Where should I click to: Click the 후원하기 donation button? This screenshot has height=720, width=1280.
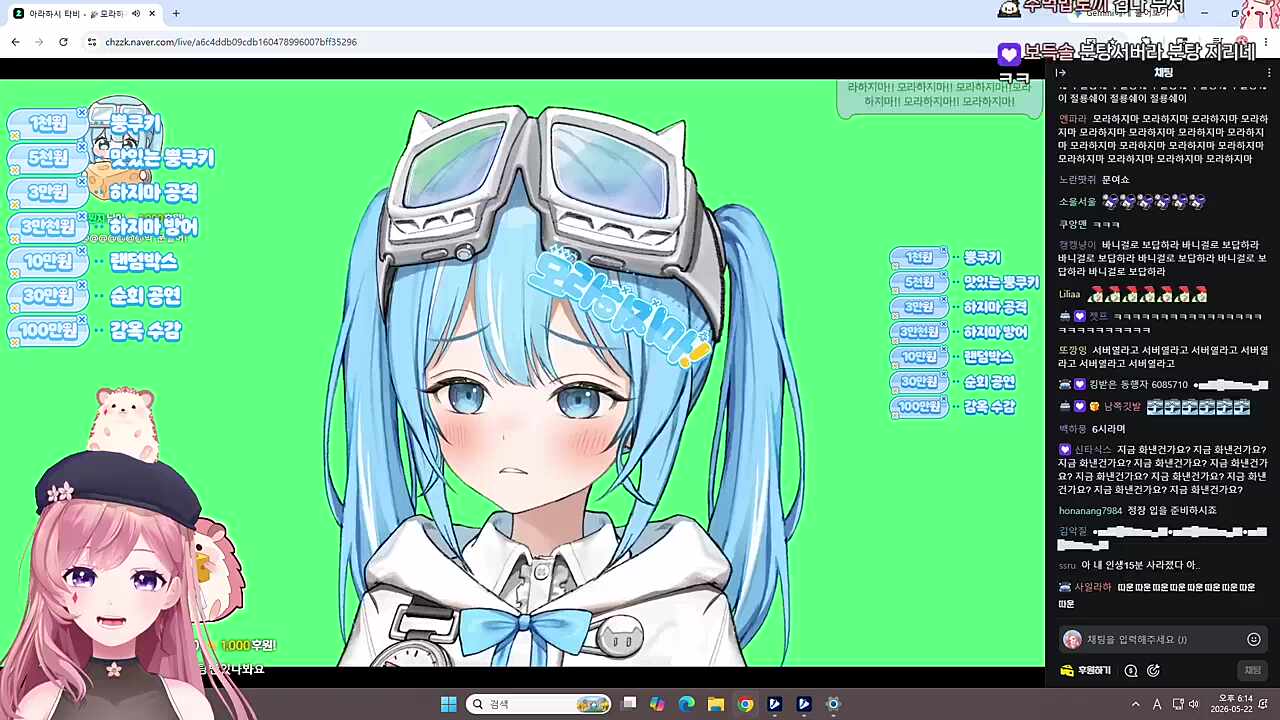click(1086, 670)
